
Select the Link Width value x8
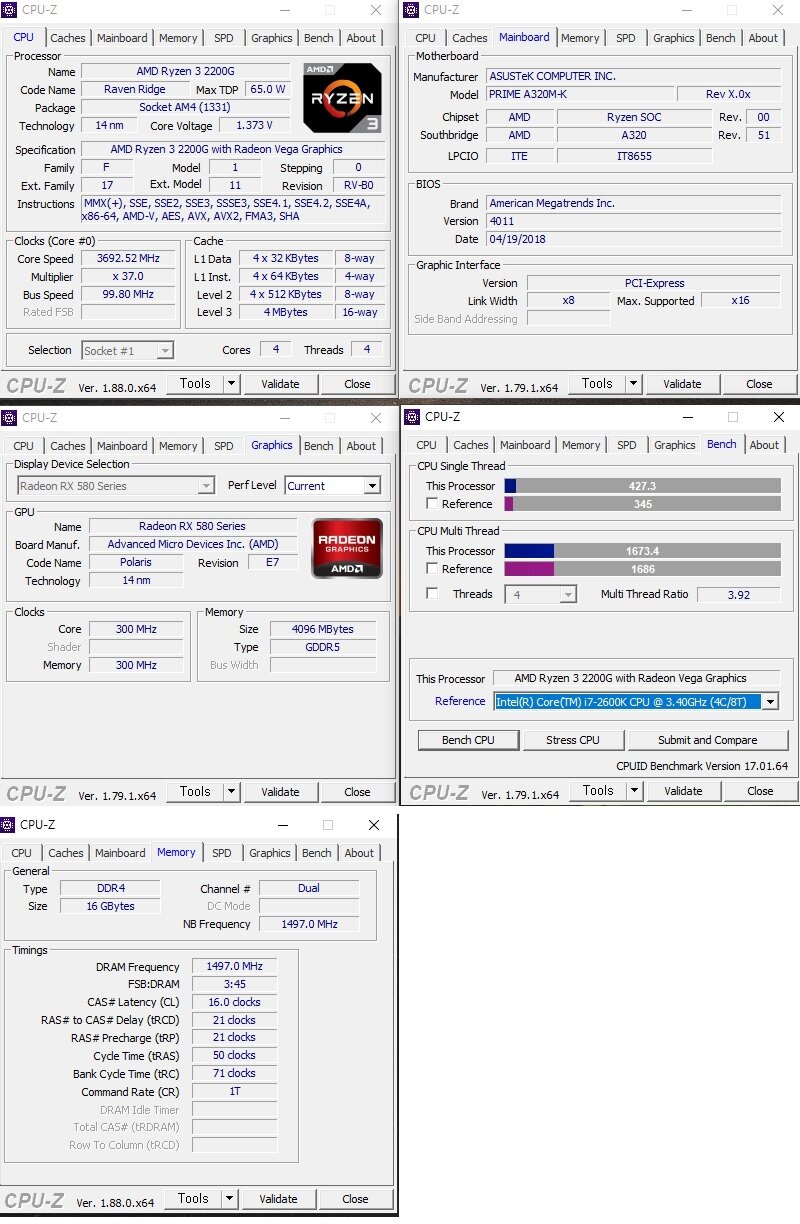pyautogui.click(x=568, y=301)
